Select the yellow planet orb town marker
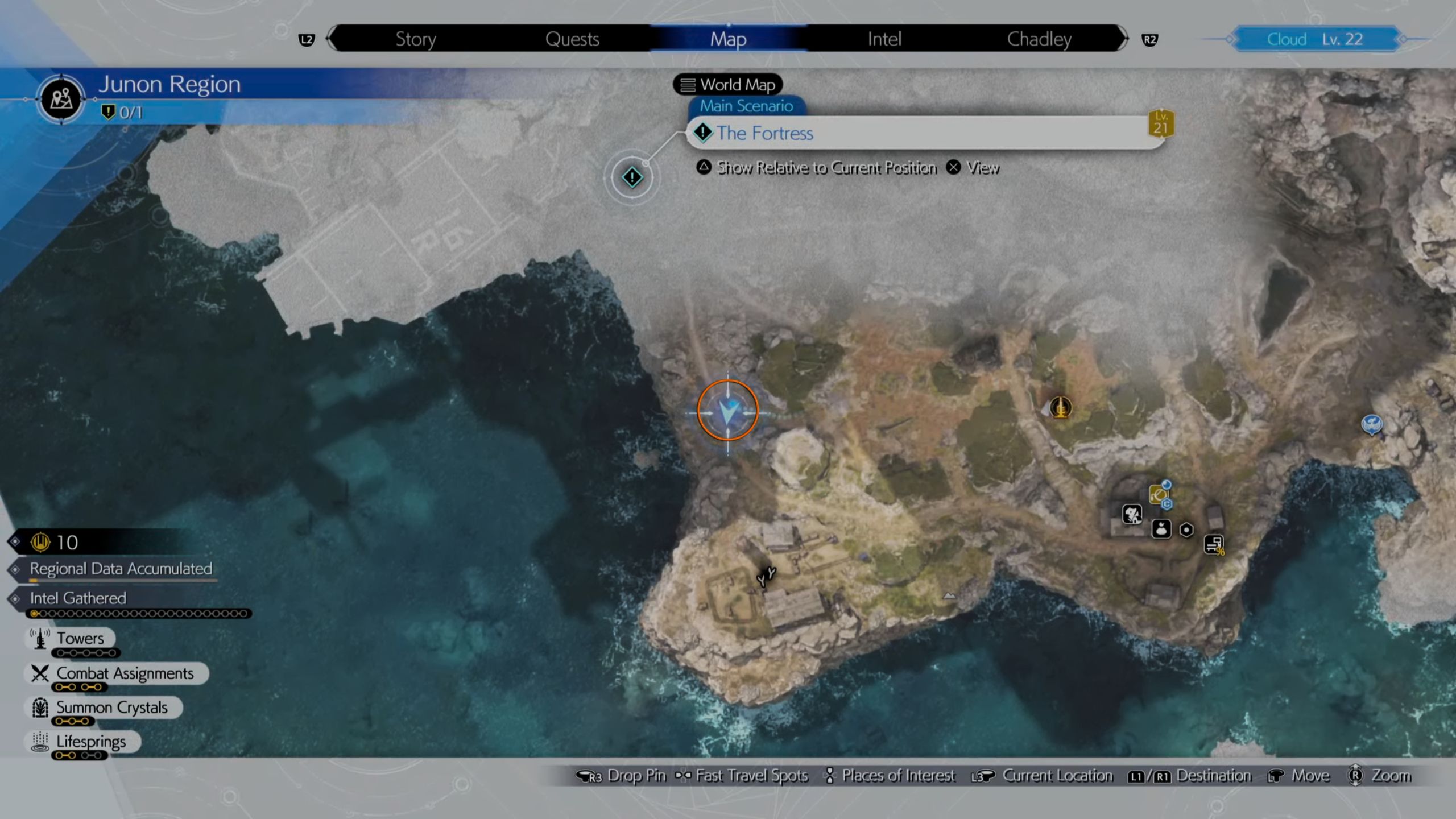The height and width of the screenshot is (819, 1456). click(1158, 495)
